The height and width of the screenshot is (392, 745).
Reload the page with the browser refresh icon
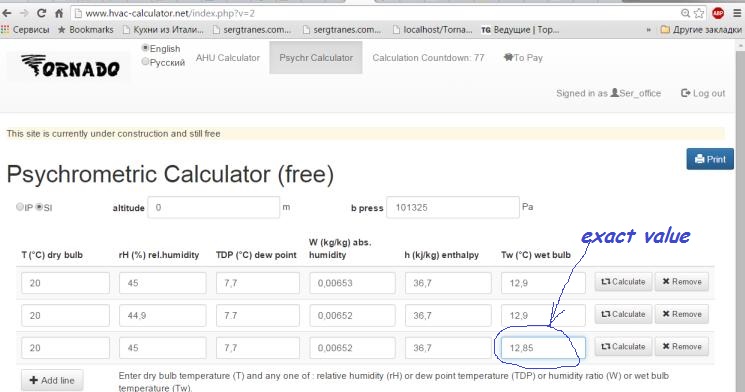[x=42, y=13]
